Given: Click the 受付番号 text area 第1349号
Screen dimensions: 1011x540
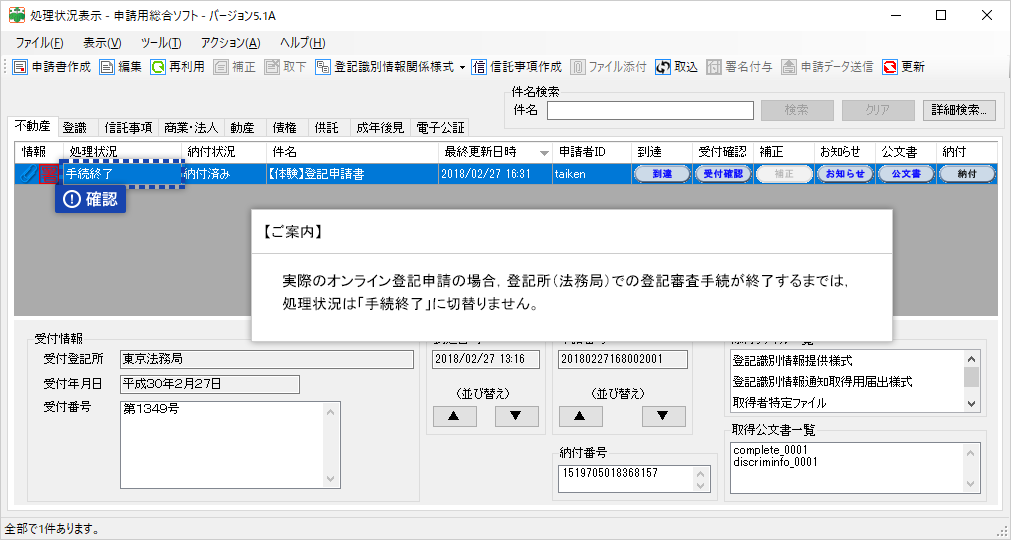Looking at the screenshot, I should tap(230, 445).
